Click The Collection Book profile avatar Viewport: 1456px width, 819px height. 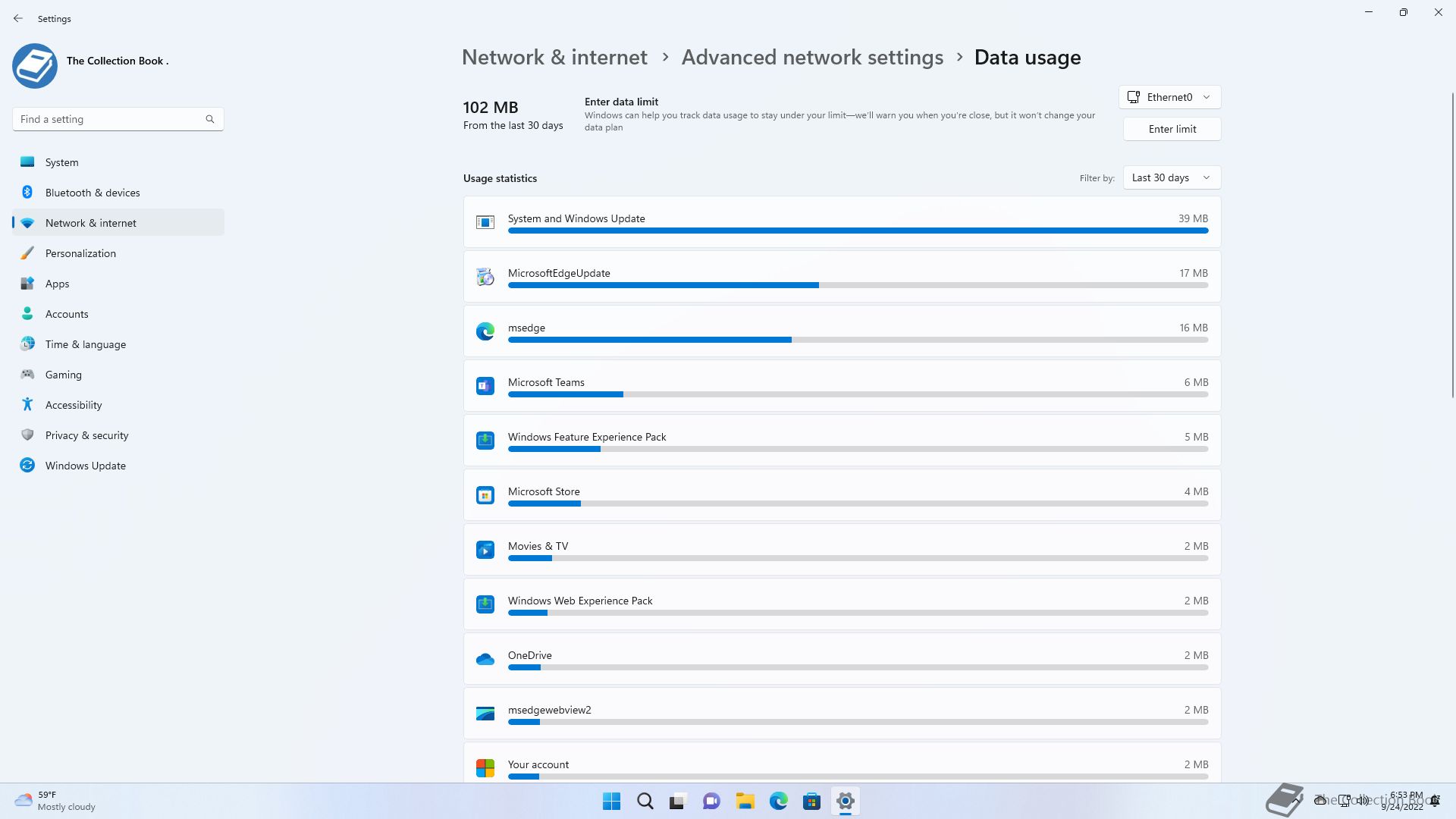[x=35, y=66]
